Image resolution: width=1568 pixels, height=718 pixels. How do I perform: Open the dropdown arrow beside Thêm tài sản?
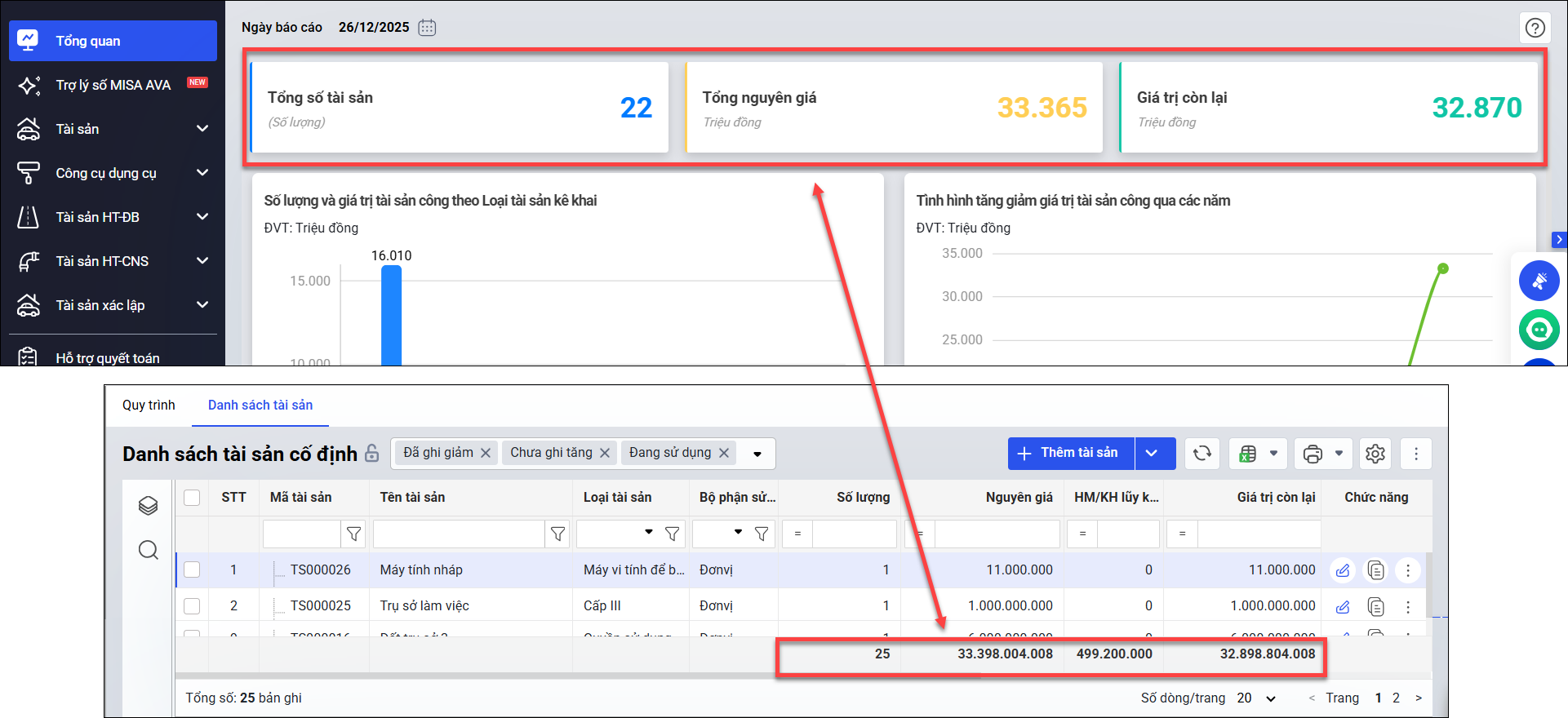(1152, 454)
